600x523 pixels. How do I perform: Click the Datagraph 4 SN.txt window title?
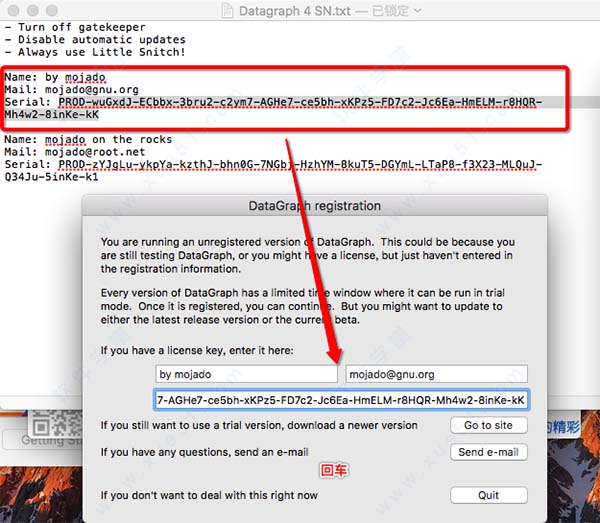(295, 11)
